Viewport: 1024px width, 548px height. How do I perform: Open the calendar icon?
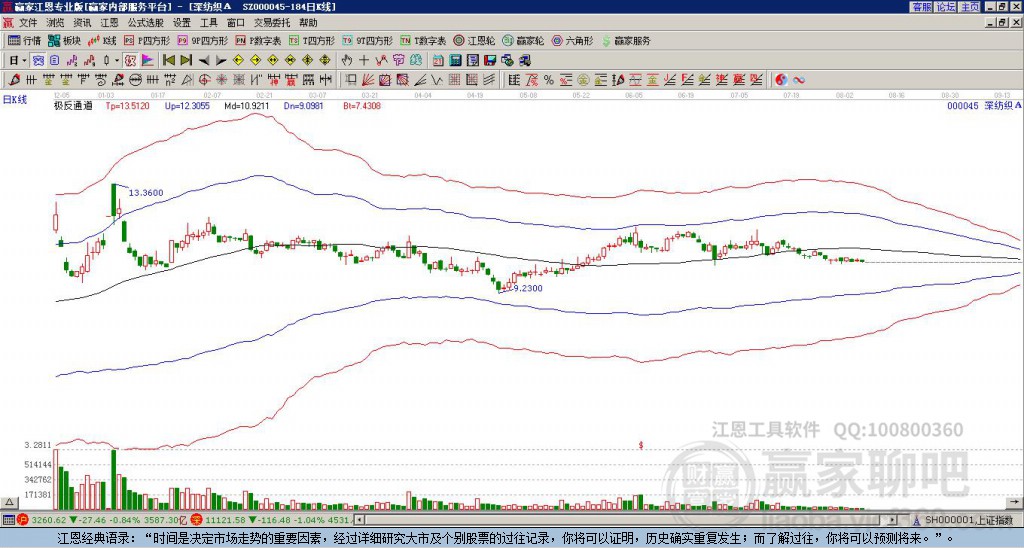(x=438, y=60)
